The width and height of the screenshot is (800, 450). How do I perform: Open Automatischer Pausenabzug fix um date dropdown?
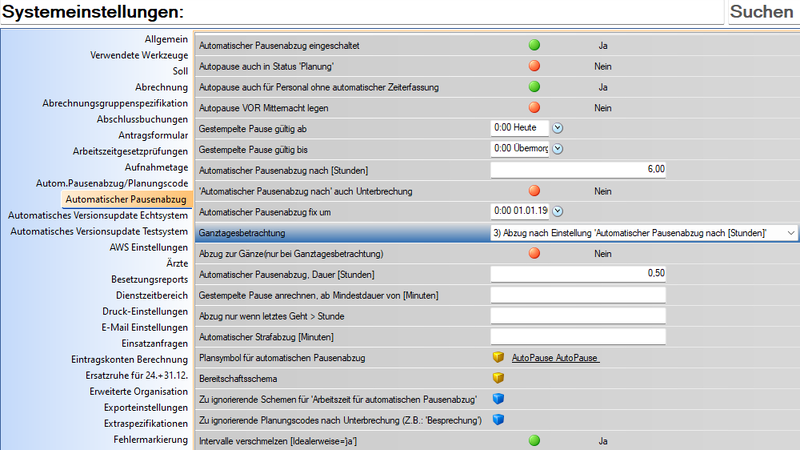[558, 211]
